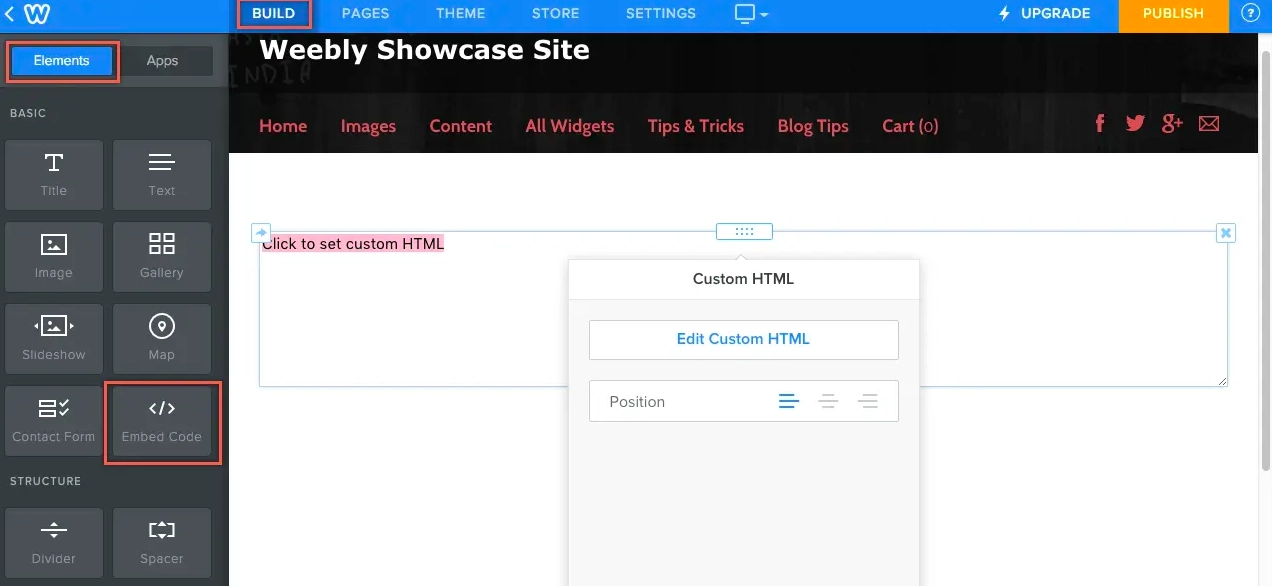This screenshot has width=1272, height=586.
Task: Set position to center align
Action: pos(828,402)
